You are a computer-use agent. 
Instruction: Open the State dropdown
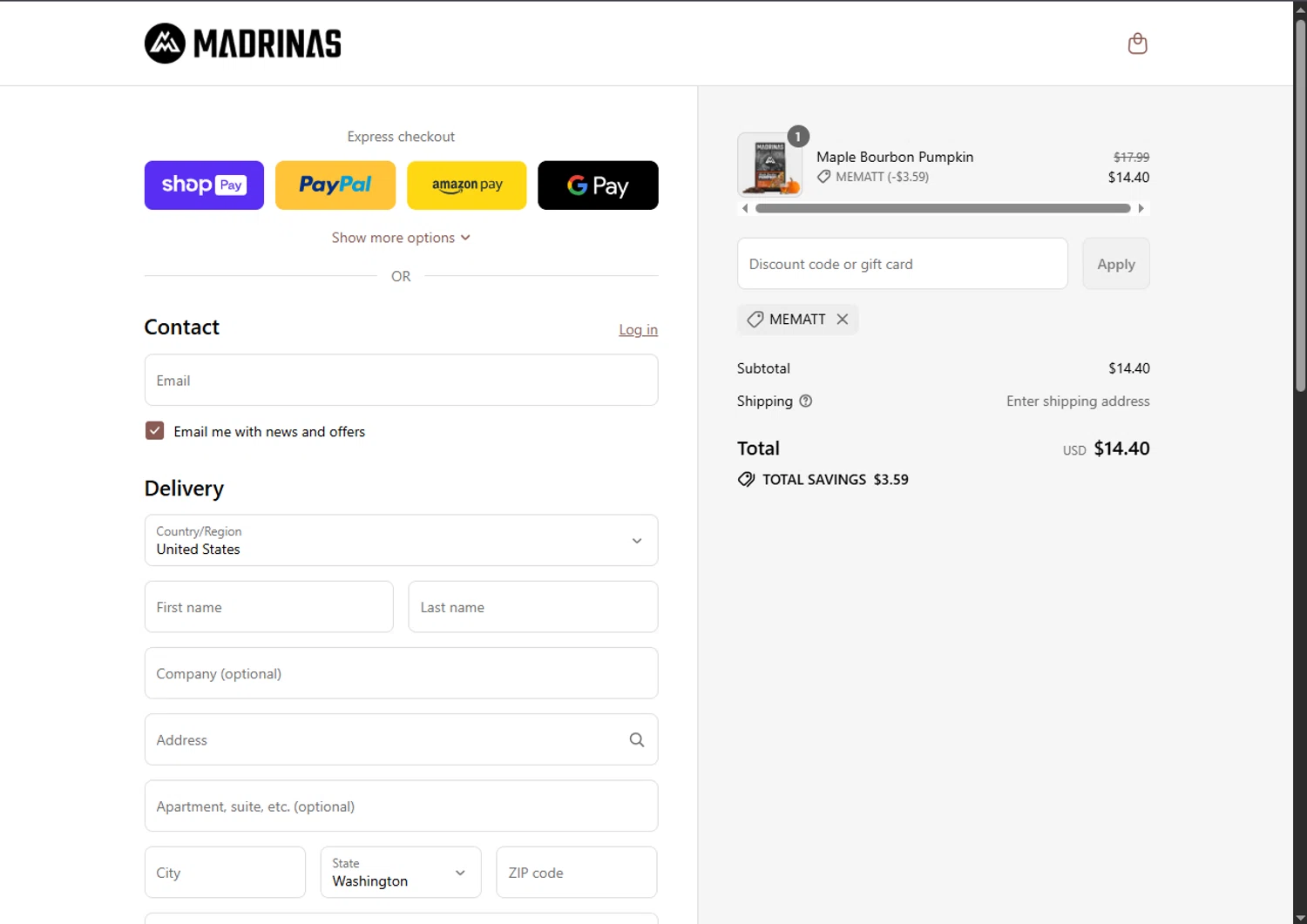[401, 872]
